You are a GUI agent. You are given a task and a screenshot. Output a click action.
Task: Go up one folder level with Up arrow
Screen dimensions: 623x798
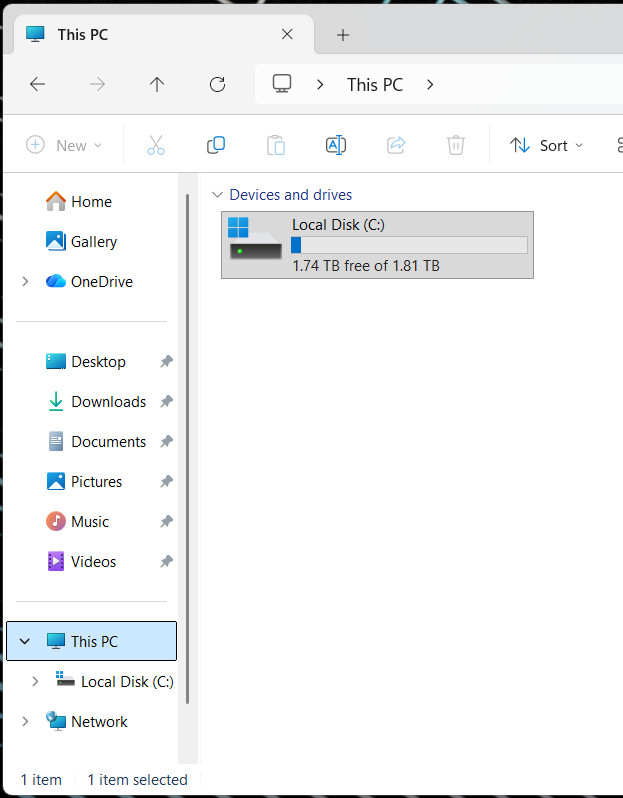[157, 84]
